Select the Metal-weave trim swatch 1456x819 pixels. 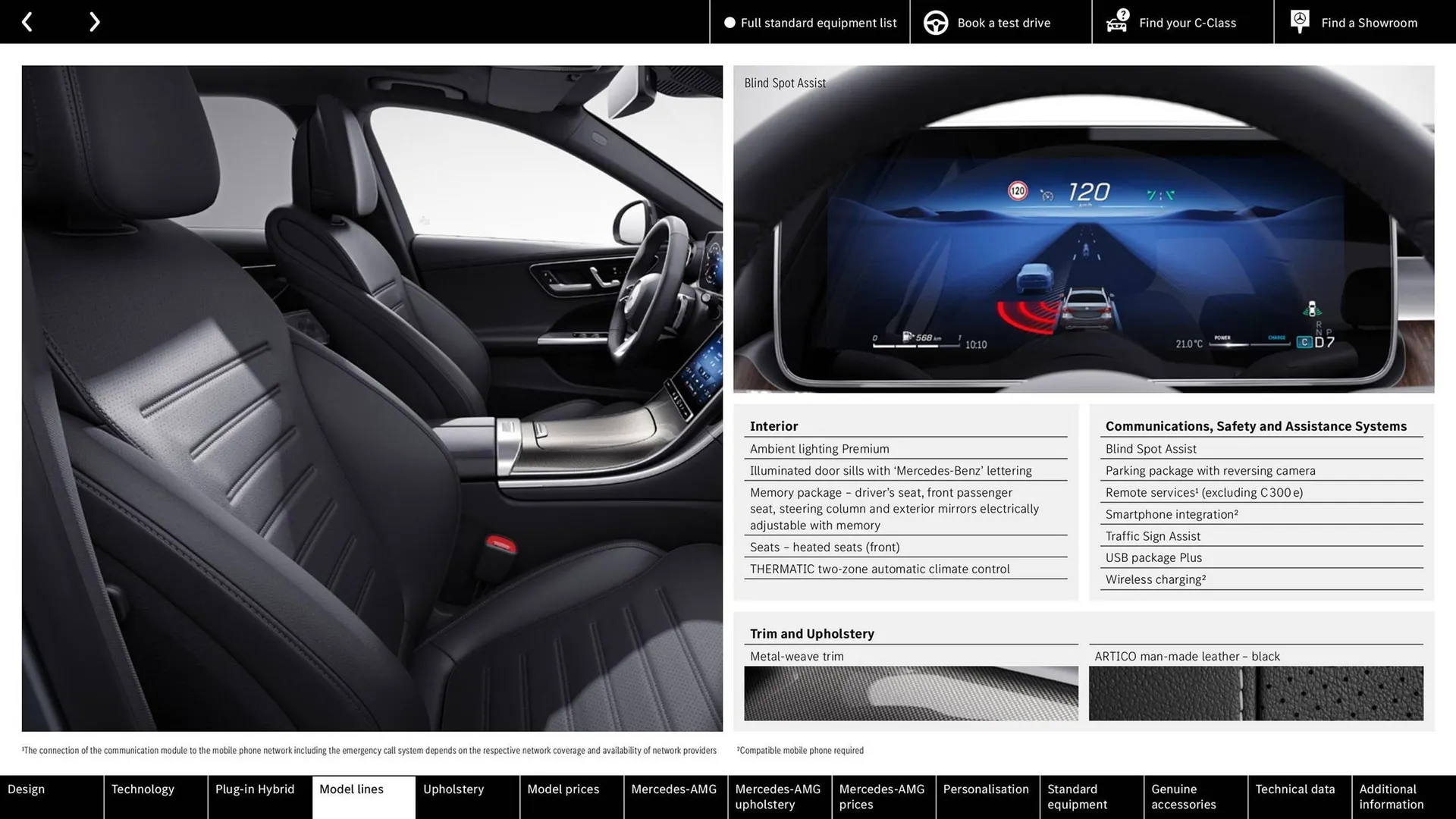coord(911,692)
